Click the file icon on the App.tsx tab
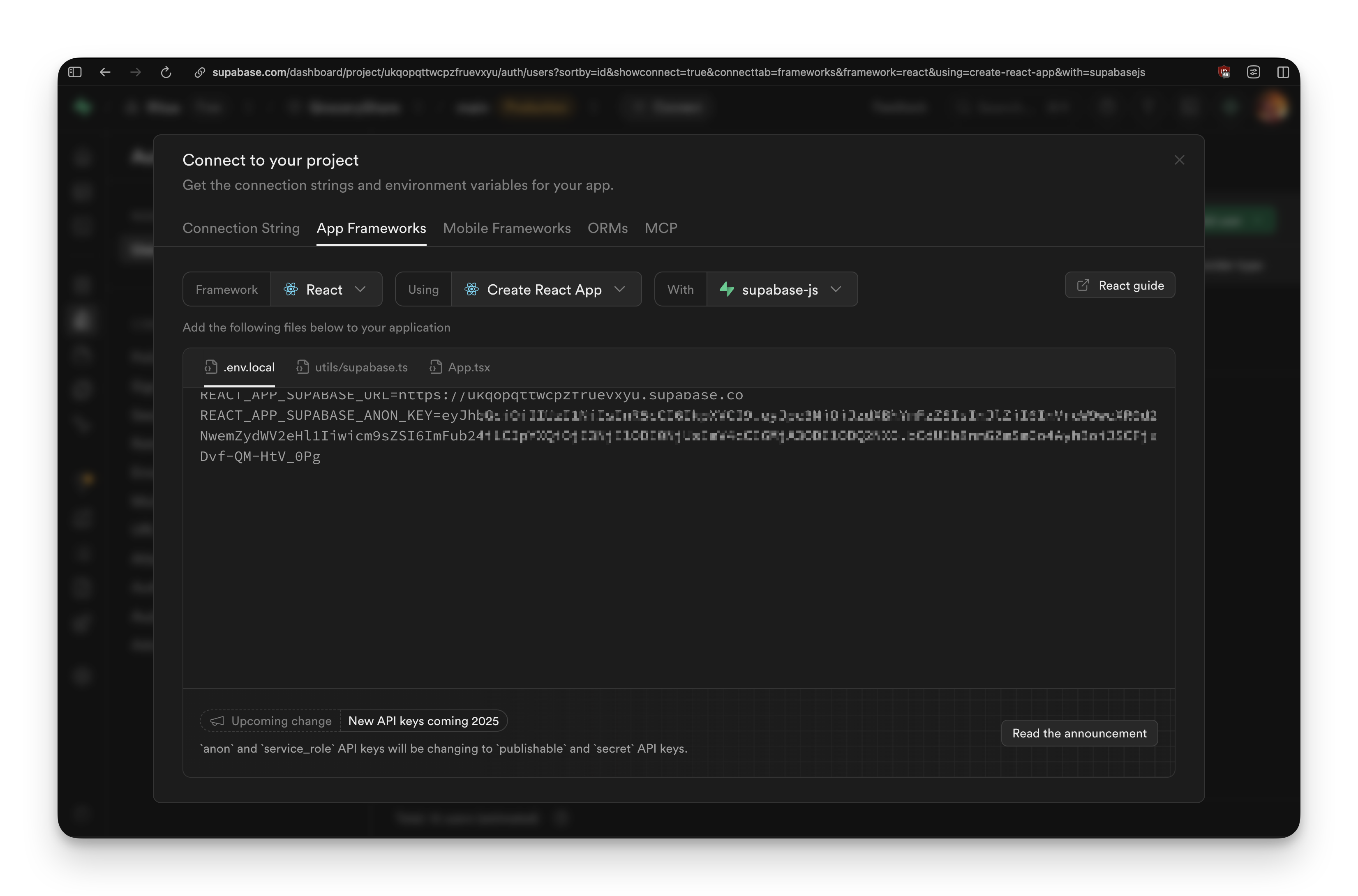The width and height of the screenshot is (1358, 896). pyautogui.click(x=436, y=367)
